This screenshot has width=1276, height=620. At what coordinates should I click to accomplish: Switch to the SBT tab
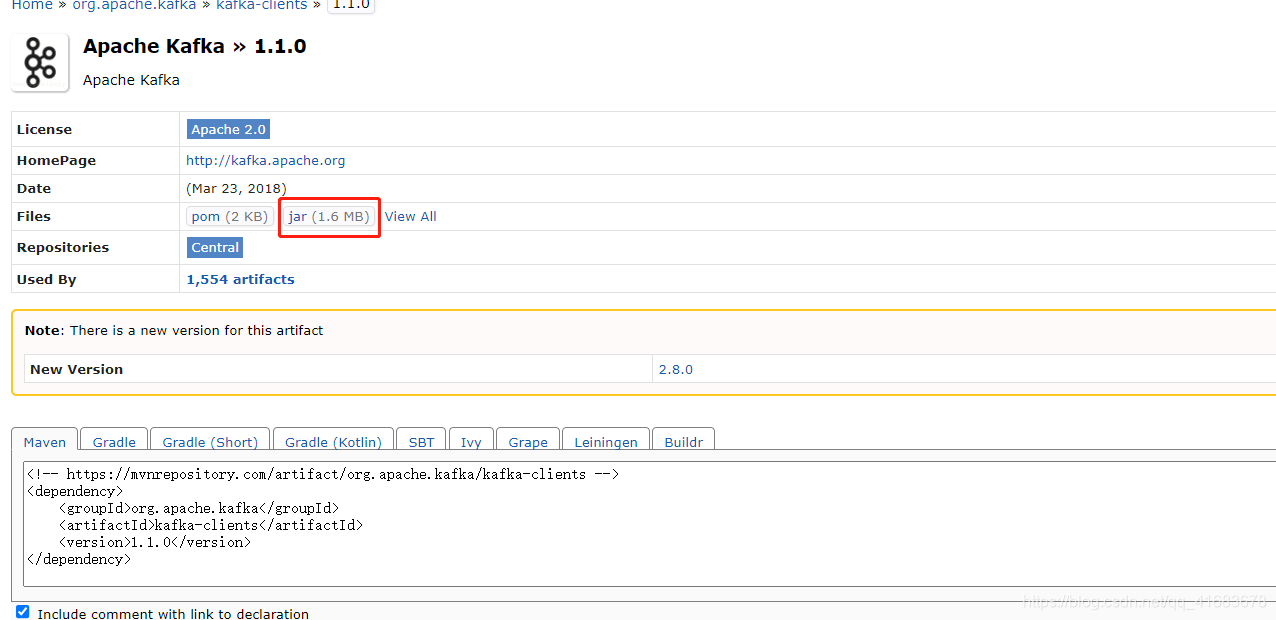click(x=422, y=441)
